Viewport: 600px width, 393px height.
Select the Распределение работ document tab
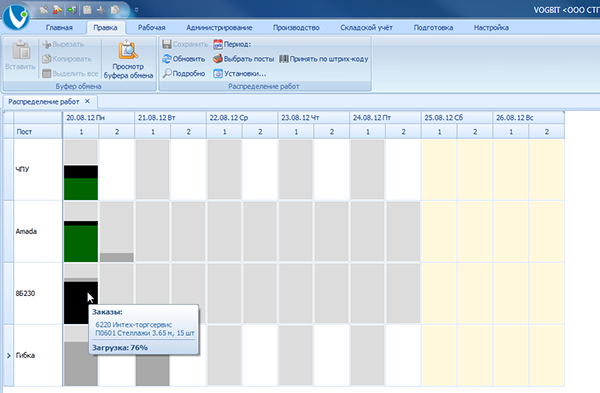(44, 102)
